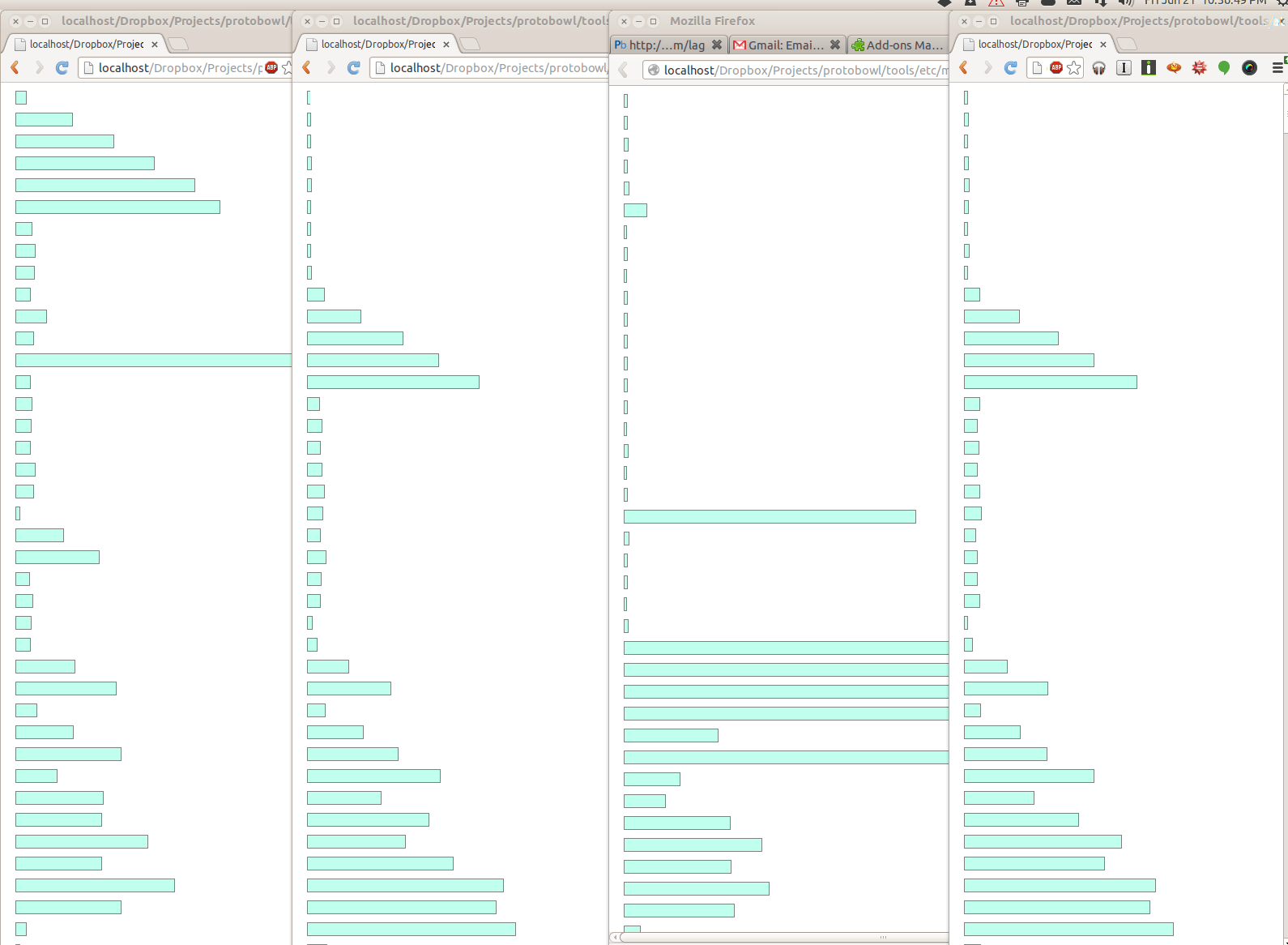Viewport: 1288px width, 945px height.
Task: Switch to the Gmail Firefox tab
Action: pos(787,45)
